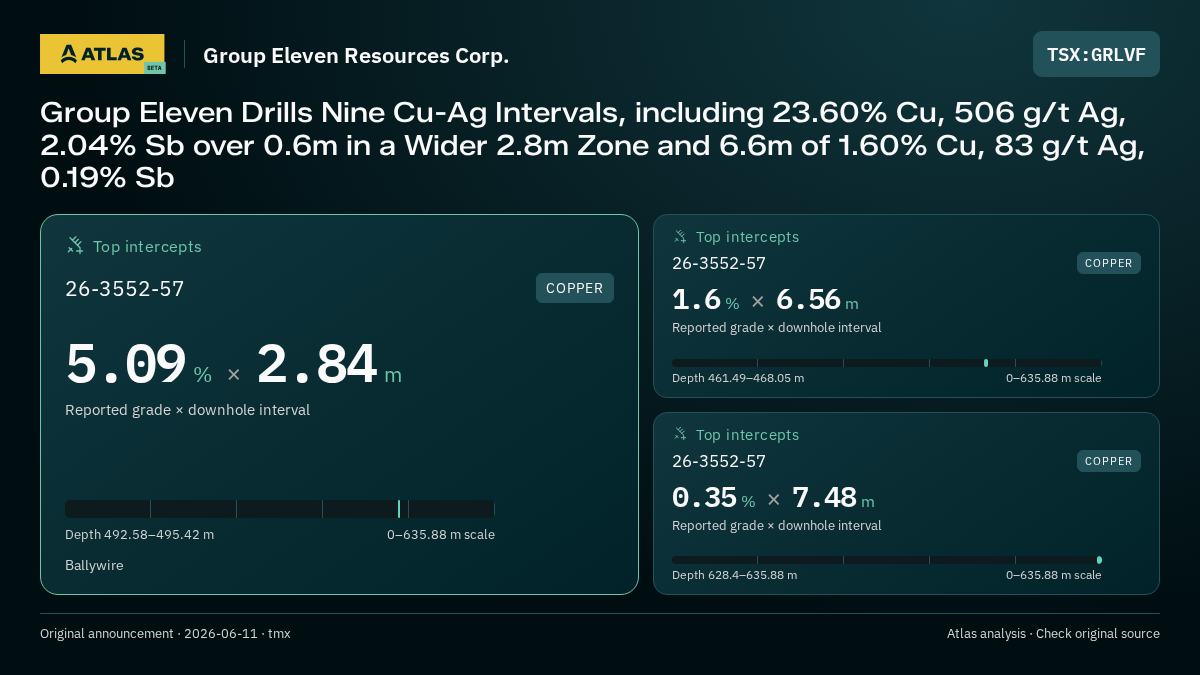Click the Depth 461.49–468.05 m text
This screenshot has height=675, width=1200.
(x=738, y=378)
